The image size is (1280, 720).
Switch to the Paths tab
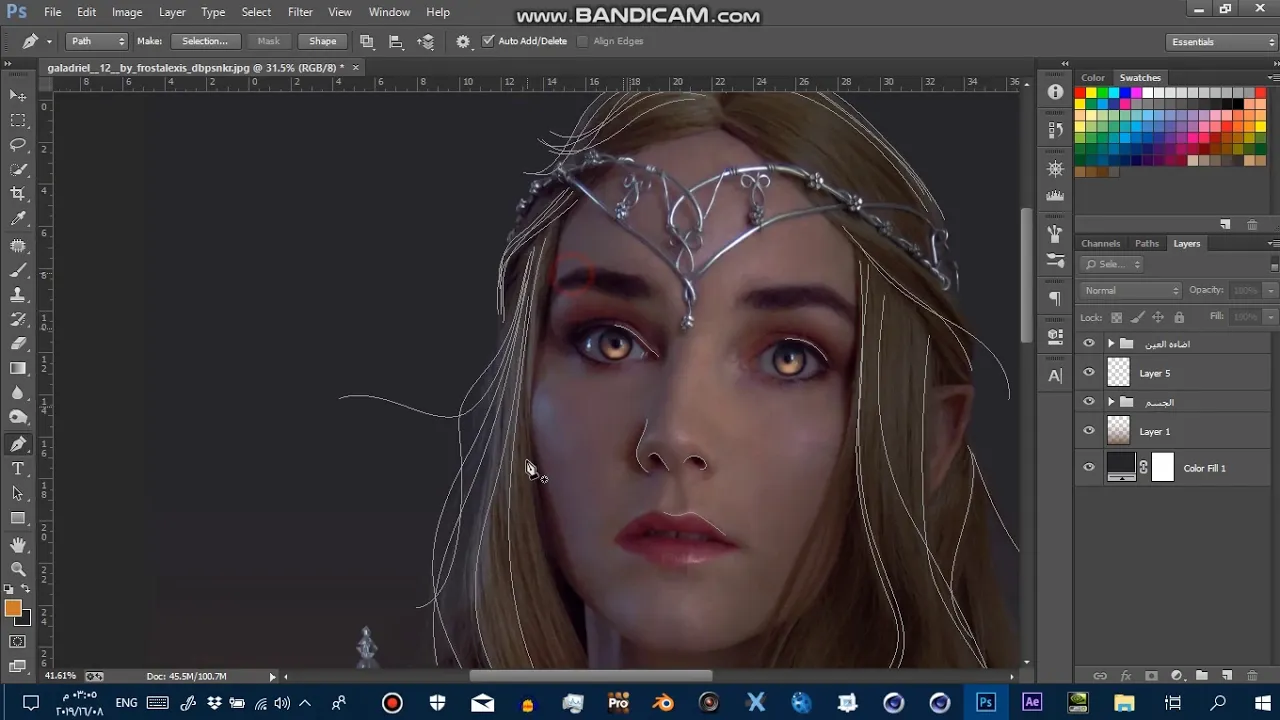(1147, 243)
